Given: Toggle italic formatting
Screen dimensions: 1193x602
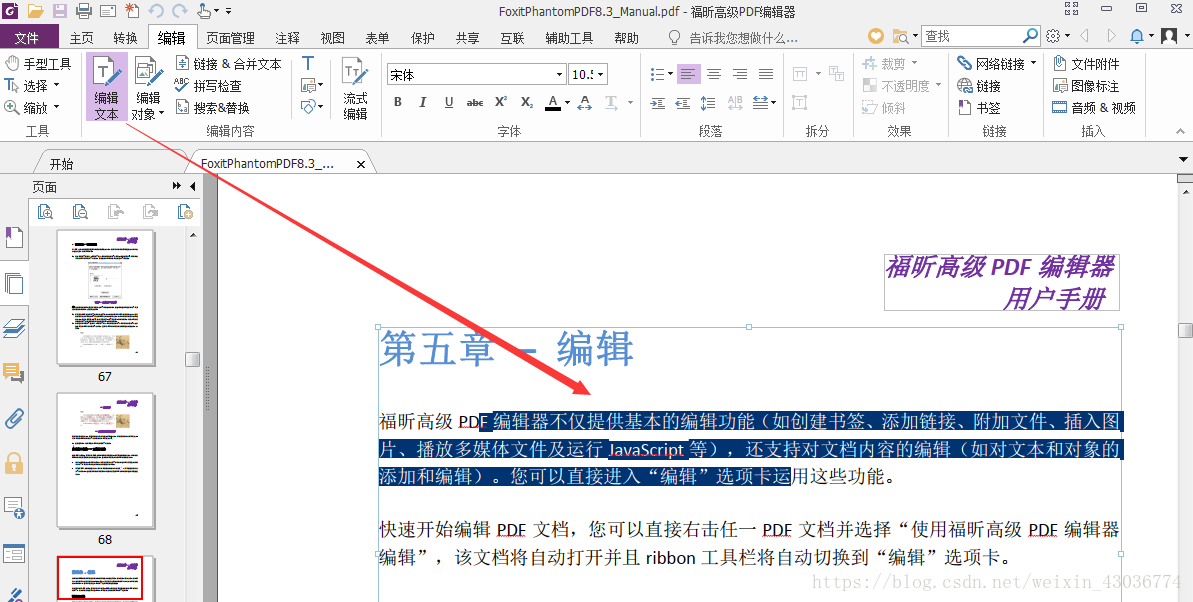Looking at the screenshot, I should pos(423,102).
